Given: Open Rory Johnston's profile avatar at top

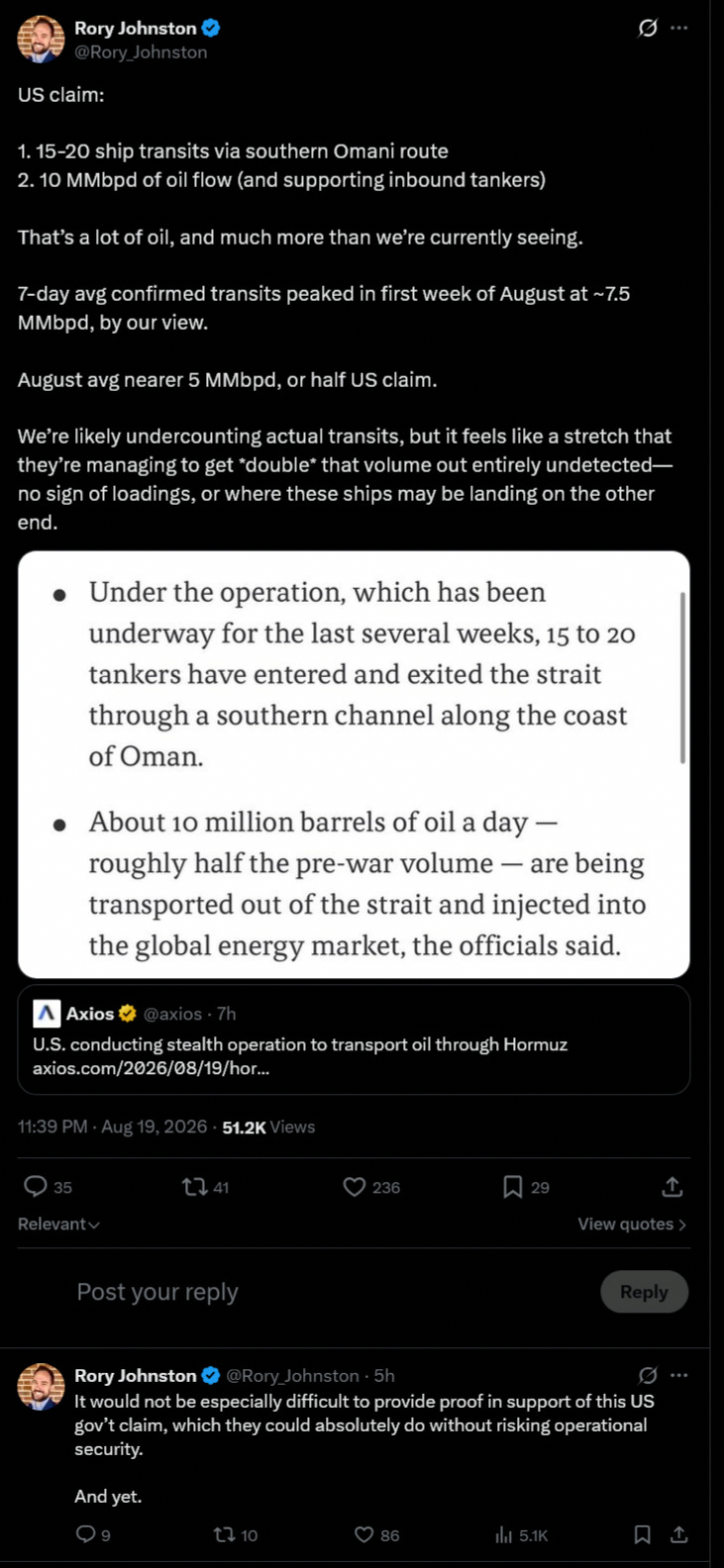Looking at the screenshot, I should [42, 40].
